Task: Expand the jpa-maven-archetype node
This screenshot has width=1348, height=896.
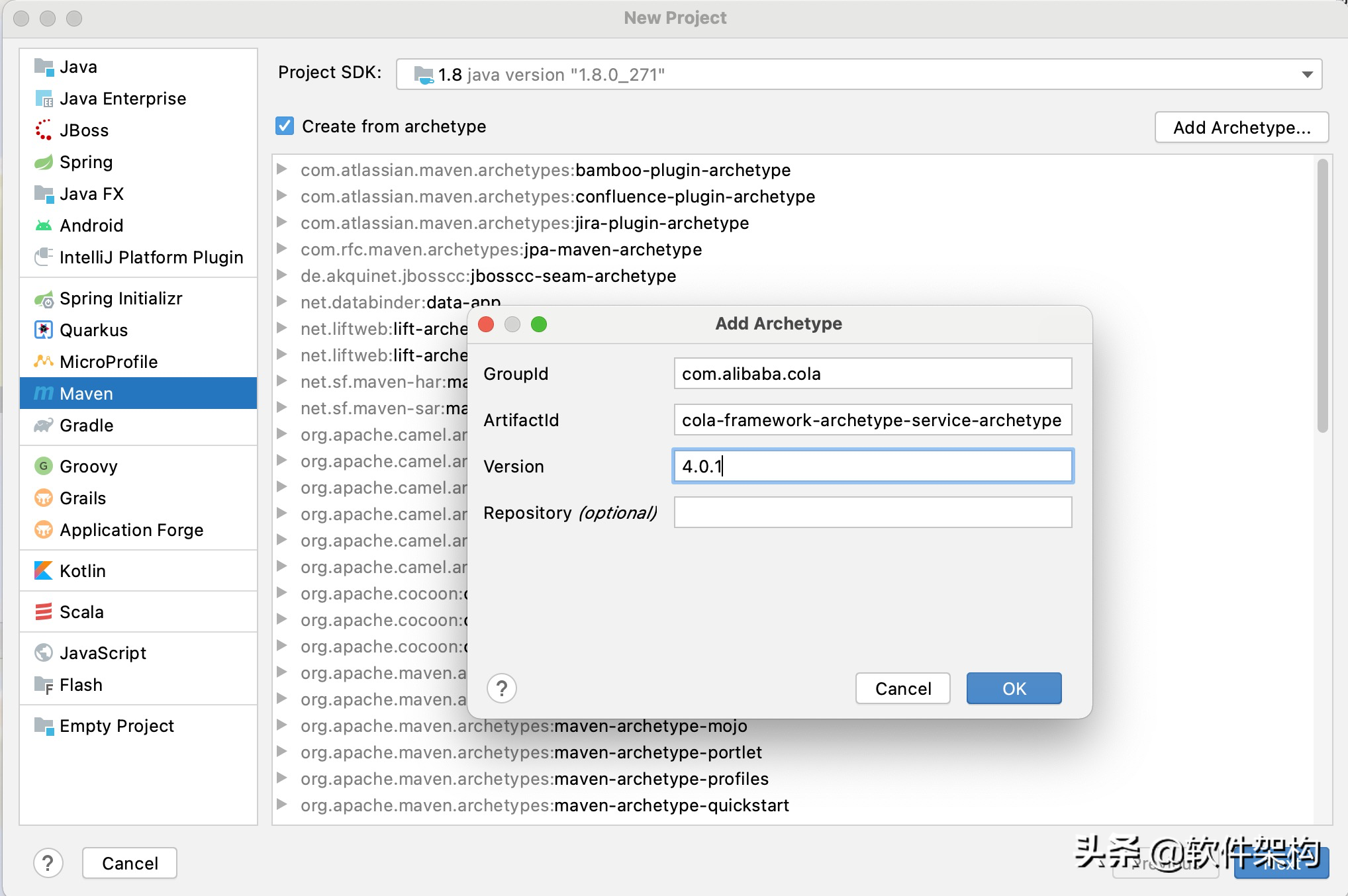Action: click(282, 249)
